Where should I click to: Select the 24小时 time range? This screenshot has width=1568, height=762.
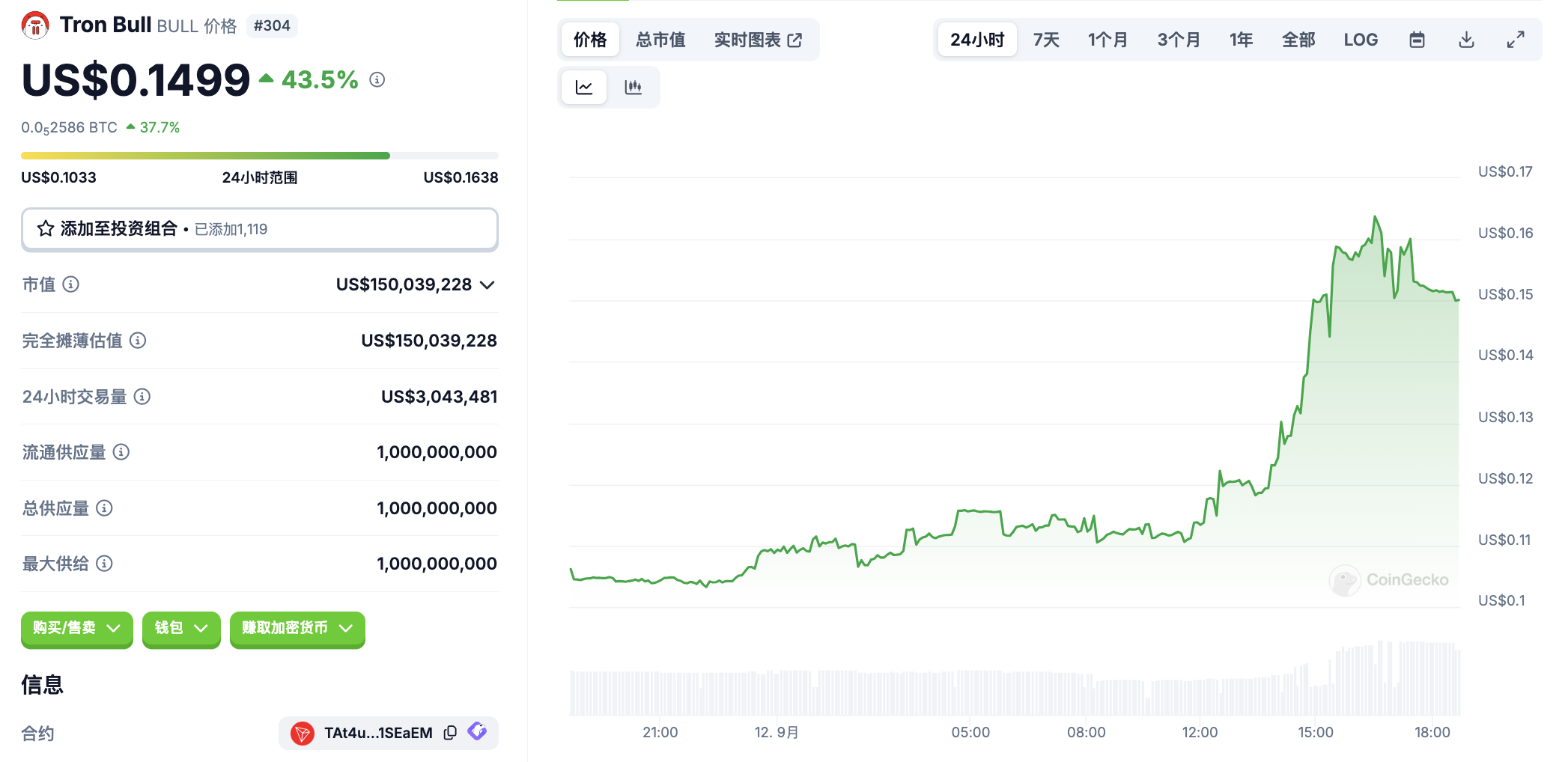(976, 40)
